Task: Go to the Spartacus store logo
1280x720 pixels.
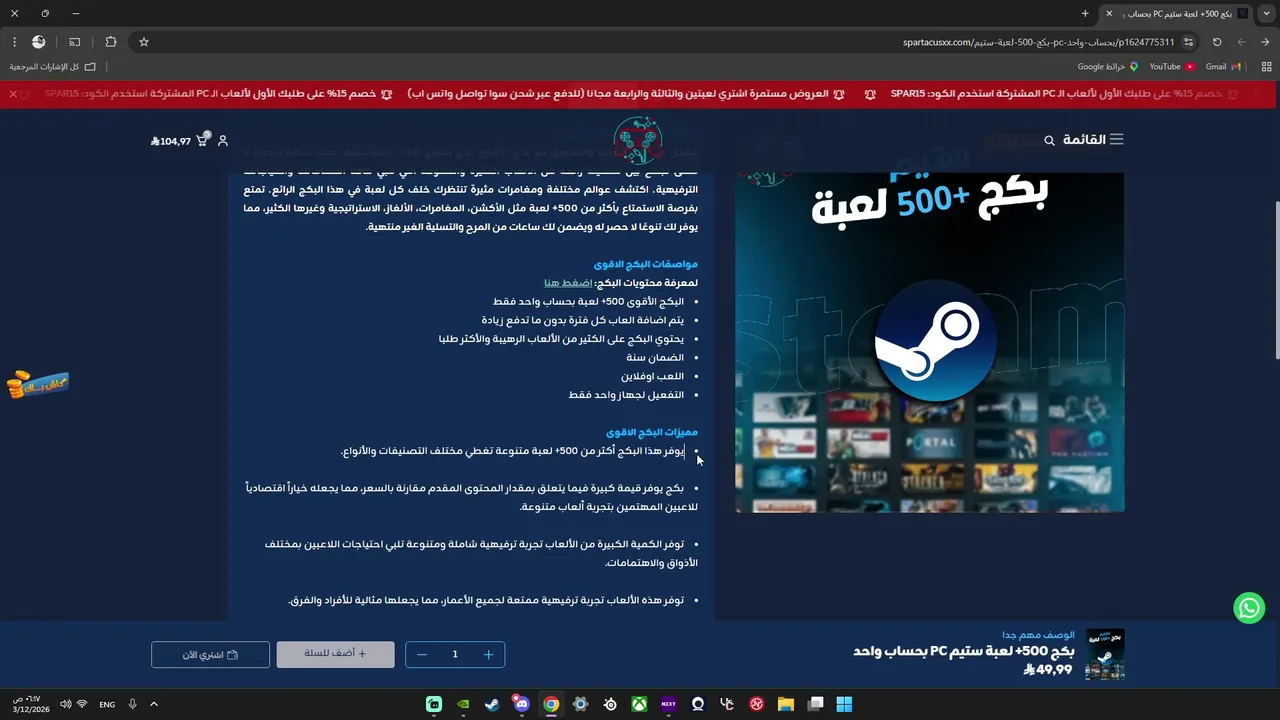Action: click(638, 140)
